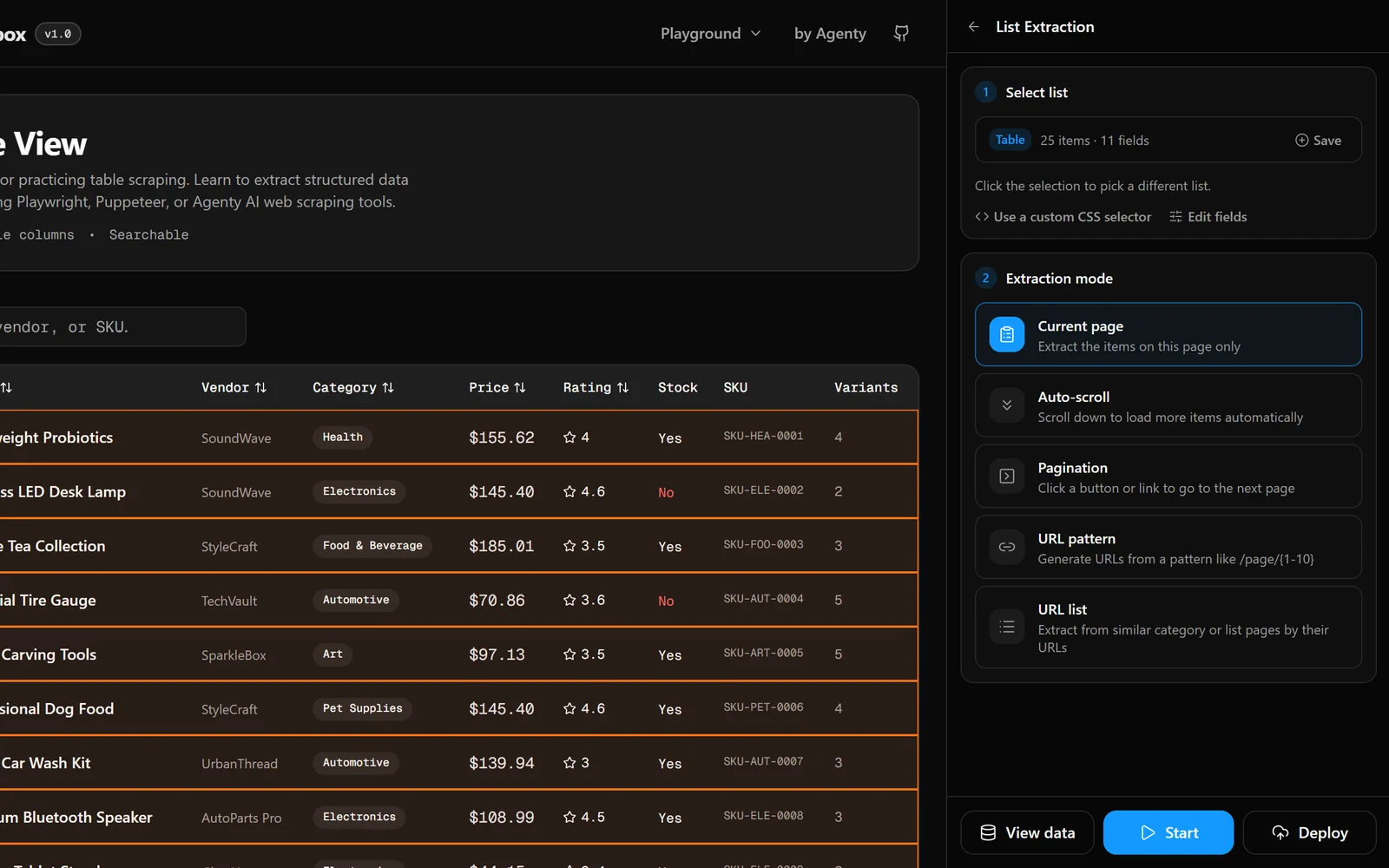Select Auto-scroll extraction mode
The width and height of the screenshot is (1389, 868).
(1168, 405)
